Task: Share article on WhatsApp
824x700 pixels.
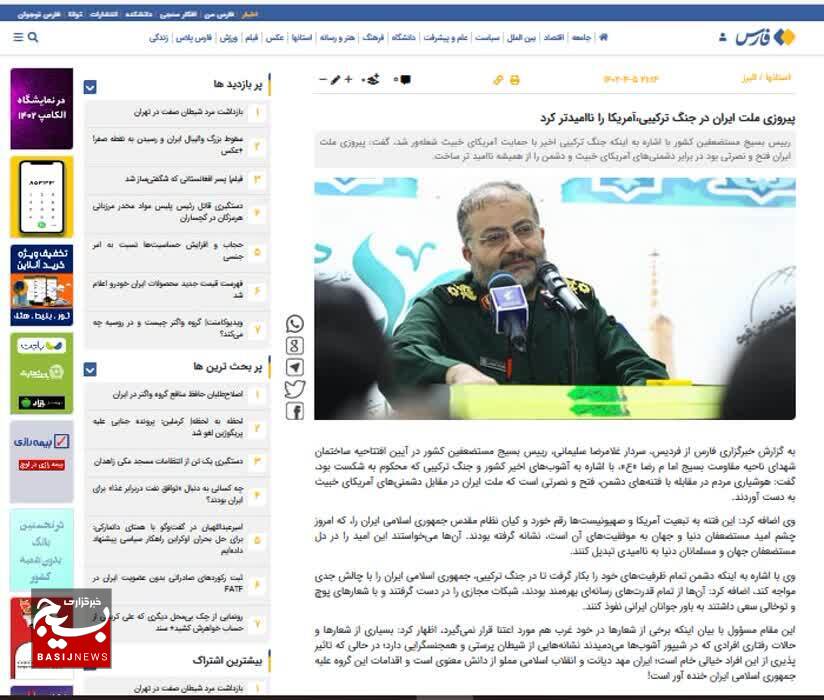Action: pyautogui.click(x=295, y=324)
